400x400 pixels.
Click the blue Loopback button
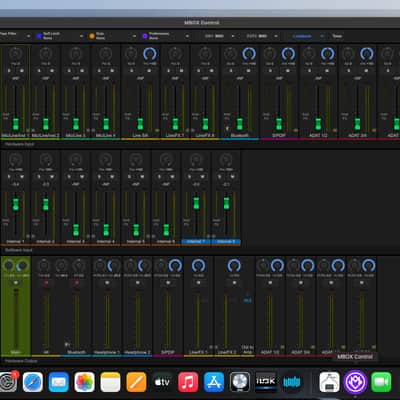(x=302, y=36)
